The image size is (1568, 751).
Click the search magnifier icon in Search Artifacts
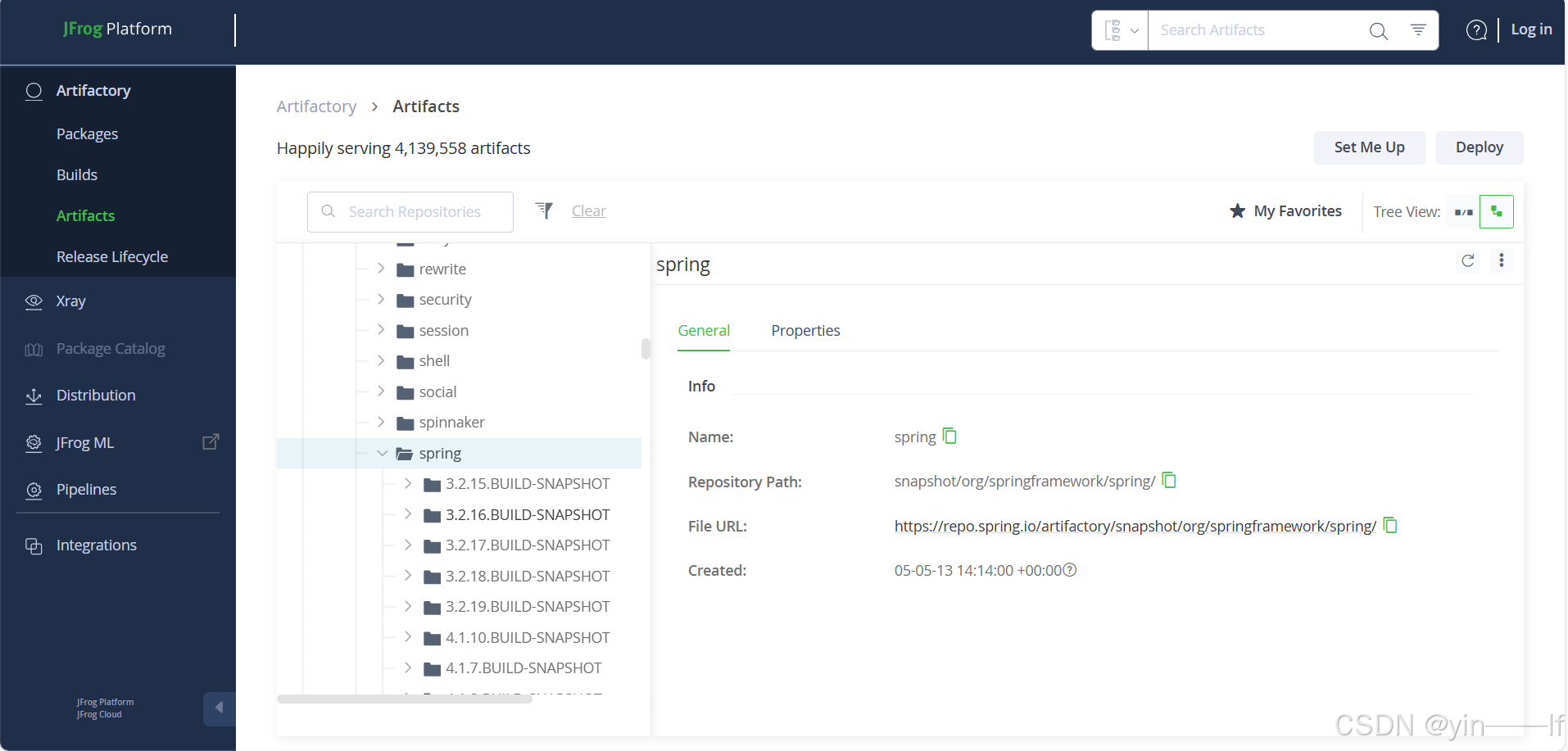point(1379,30)
